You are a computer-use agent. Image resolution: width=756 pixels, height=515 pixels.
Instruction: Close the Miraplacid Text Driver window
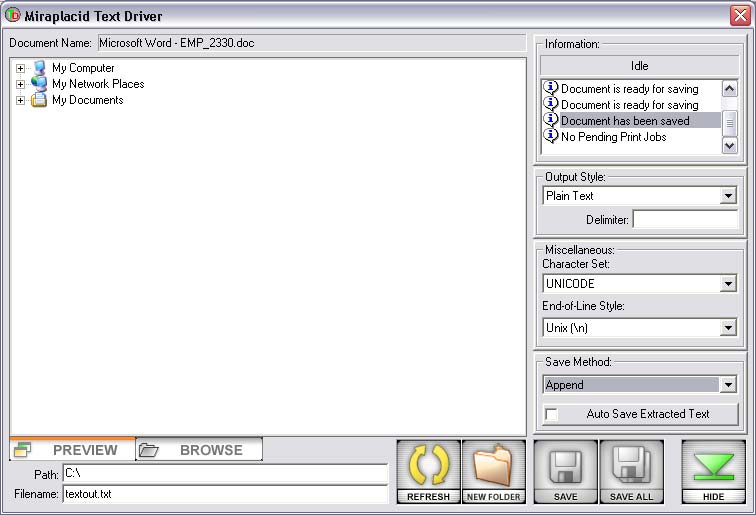click(x=740, y=15)
